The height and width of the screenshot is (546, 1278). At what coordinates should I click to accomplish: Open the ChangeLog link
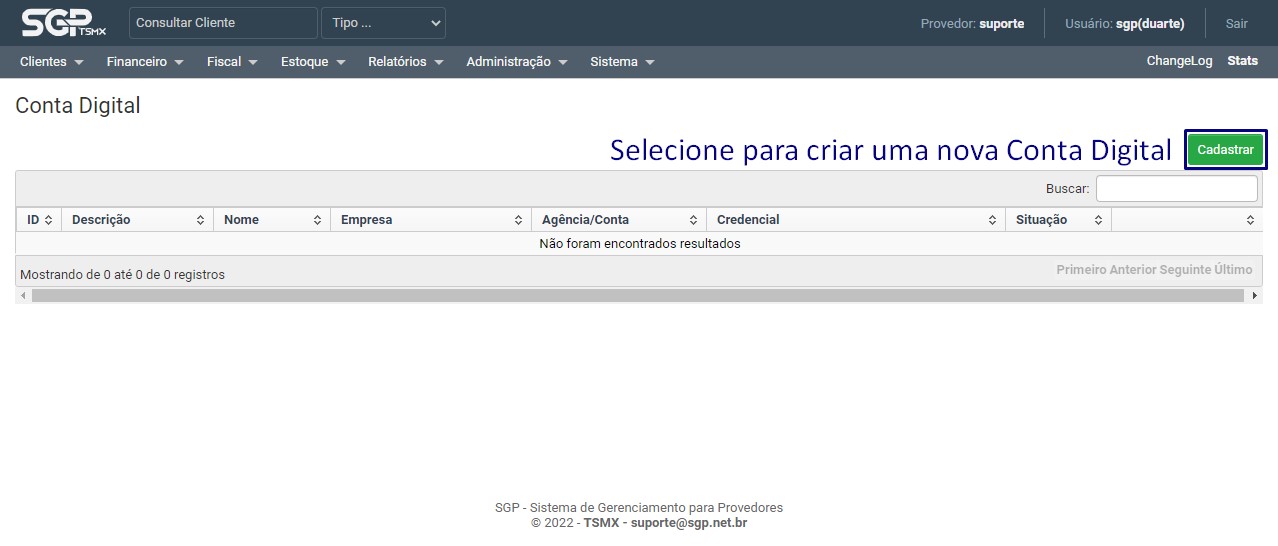tap(1179, 61)
